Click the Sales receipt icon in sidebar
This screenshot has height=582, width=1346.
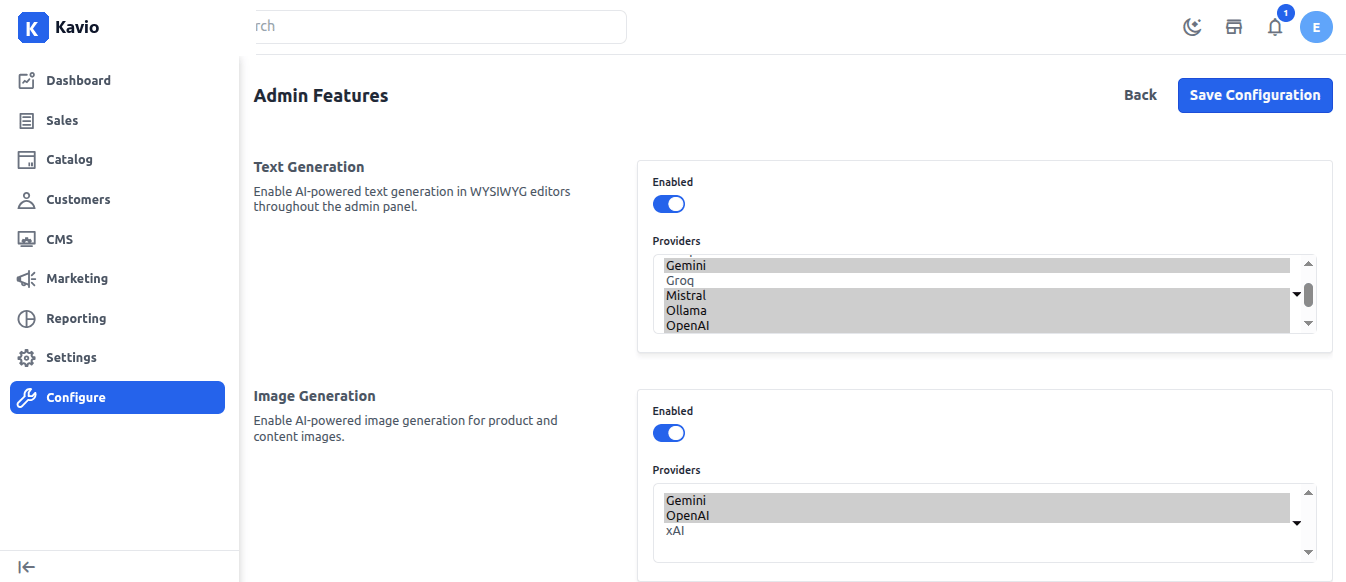[x=27, y=121]
